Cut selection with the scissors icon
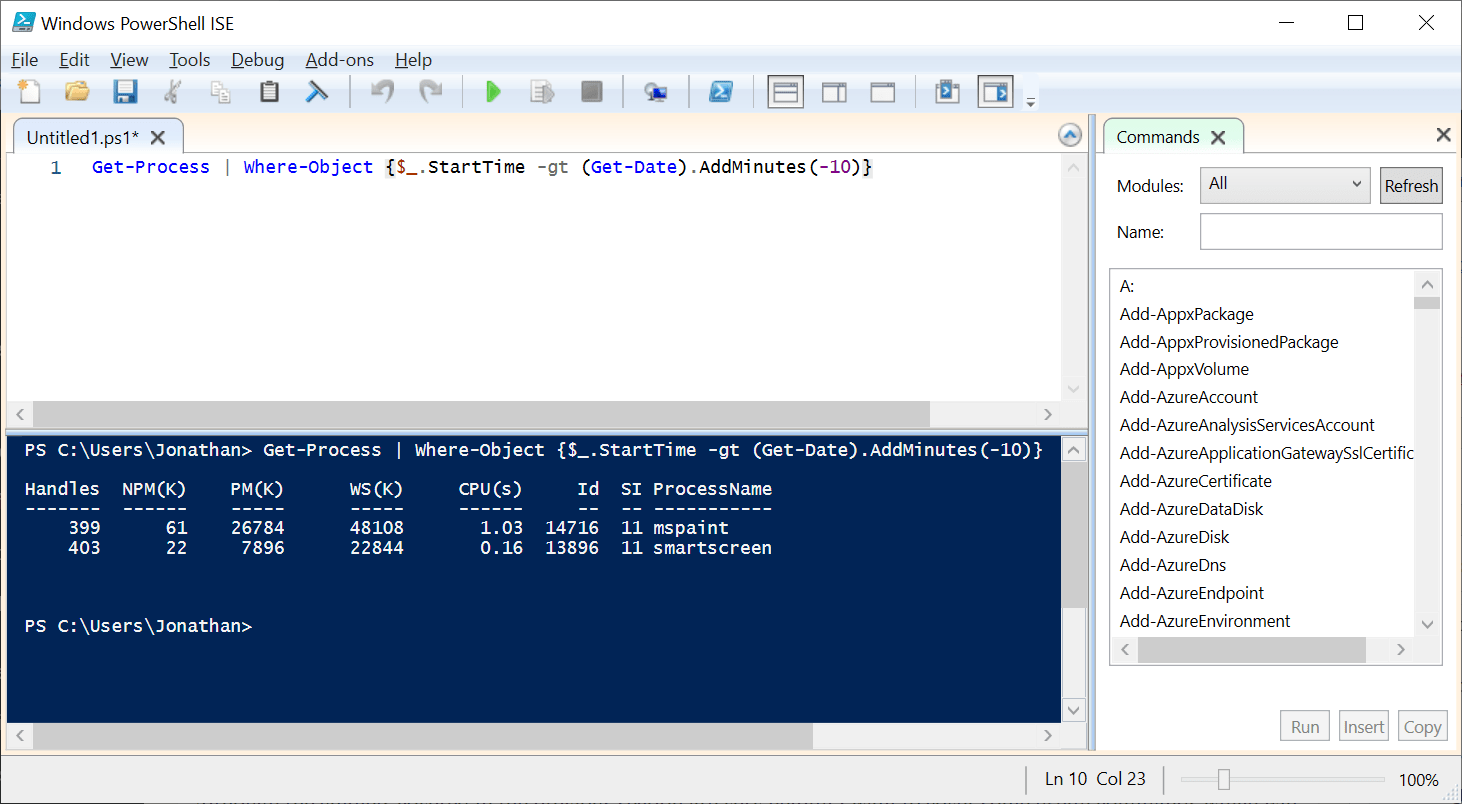 point(172,92)
